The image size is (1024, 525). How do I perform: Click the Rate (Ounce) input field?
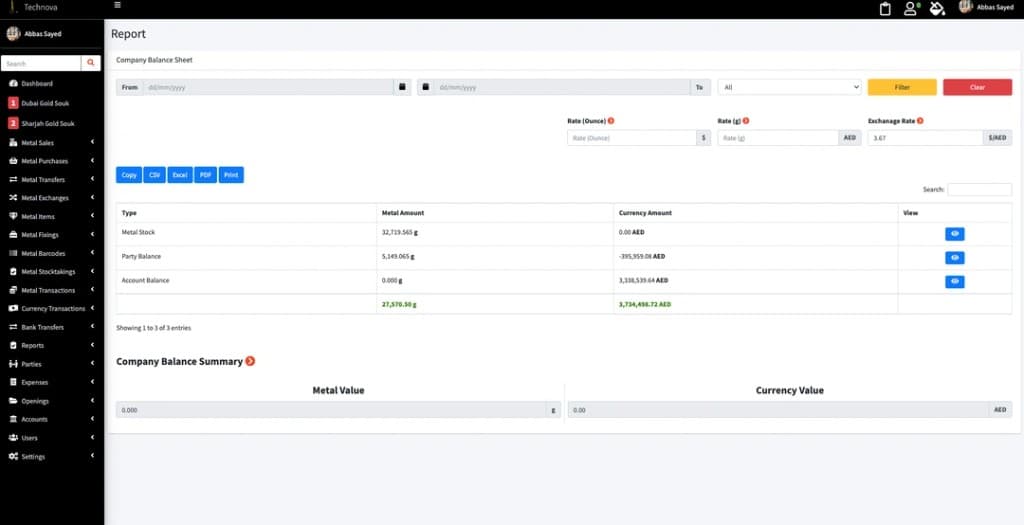pyautogui.click(x=632, y=138)
